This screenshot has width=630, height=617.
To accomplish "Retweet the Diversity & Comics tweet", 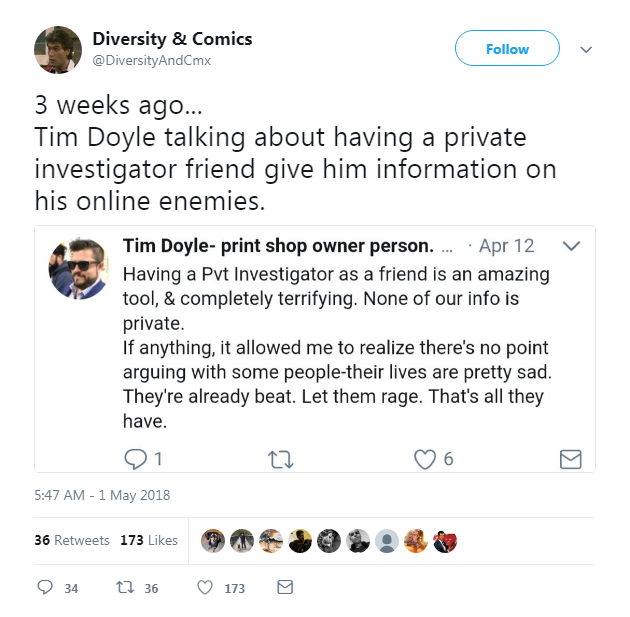I will [x=125, y=588].
